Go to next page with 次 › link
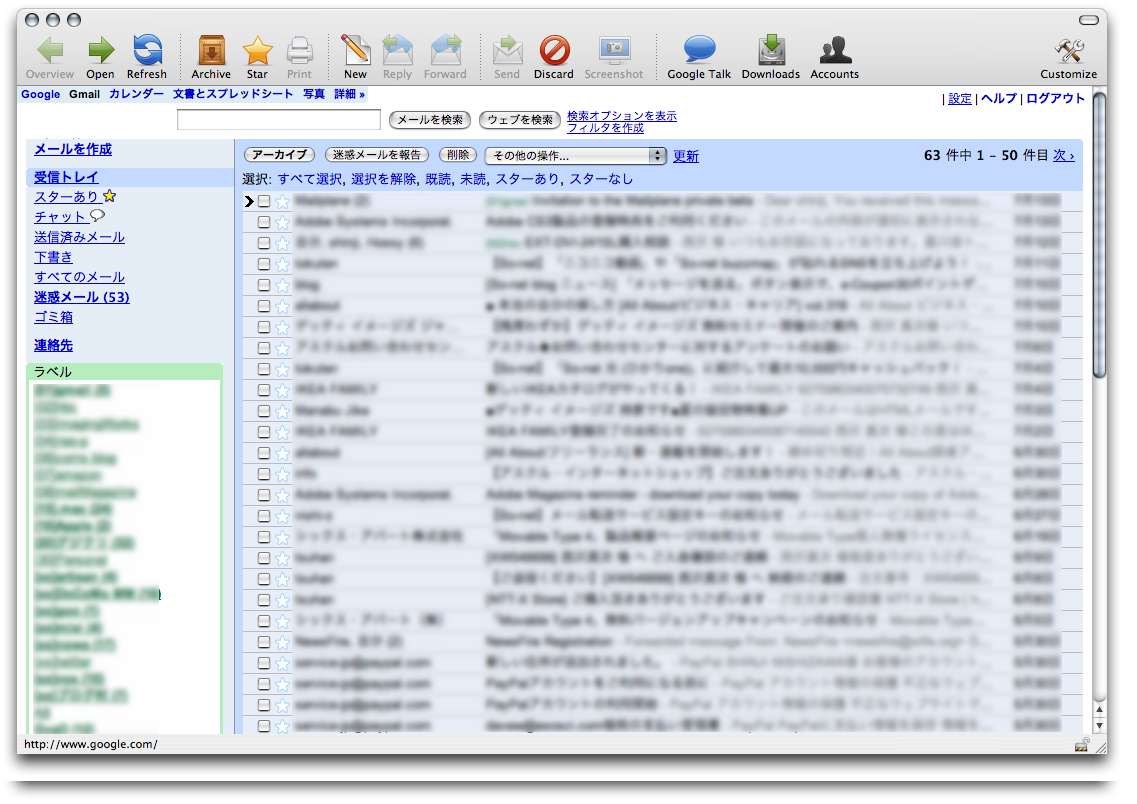 [x=1063, y=156]
